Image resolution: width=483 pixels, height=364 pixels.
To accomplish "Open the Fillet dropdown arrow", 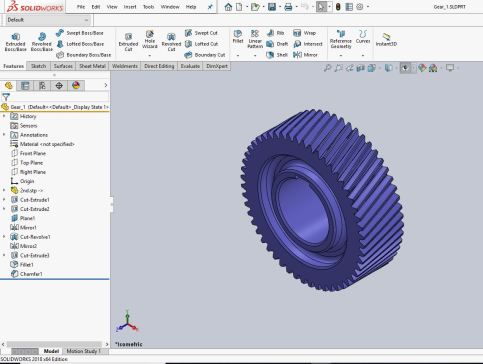I will point(238,55).
